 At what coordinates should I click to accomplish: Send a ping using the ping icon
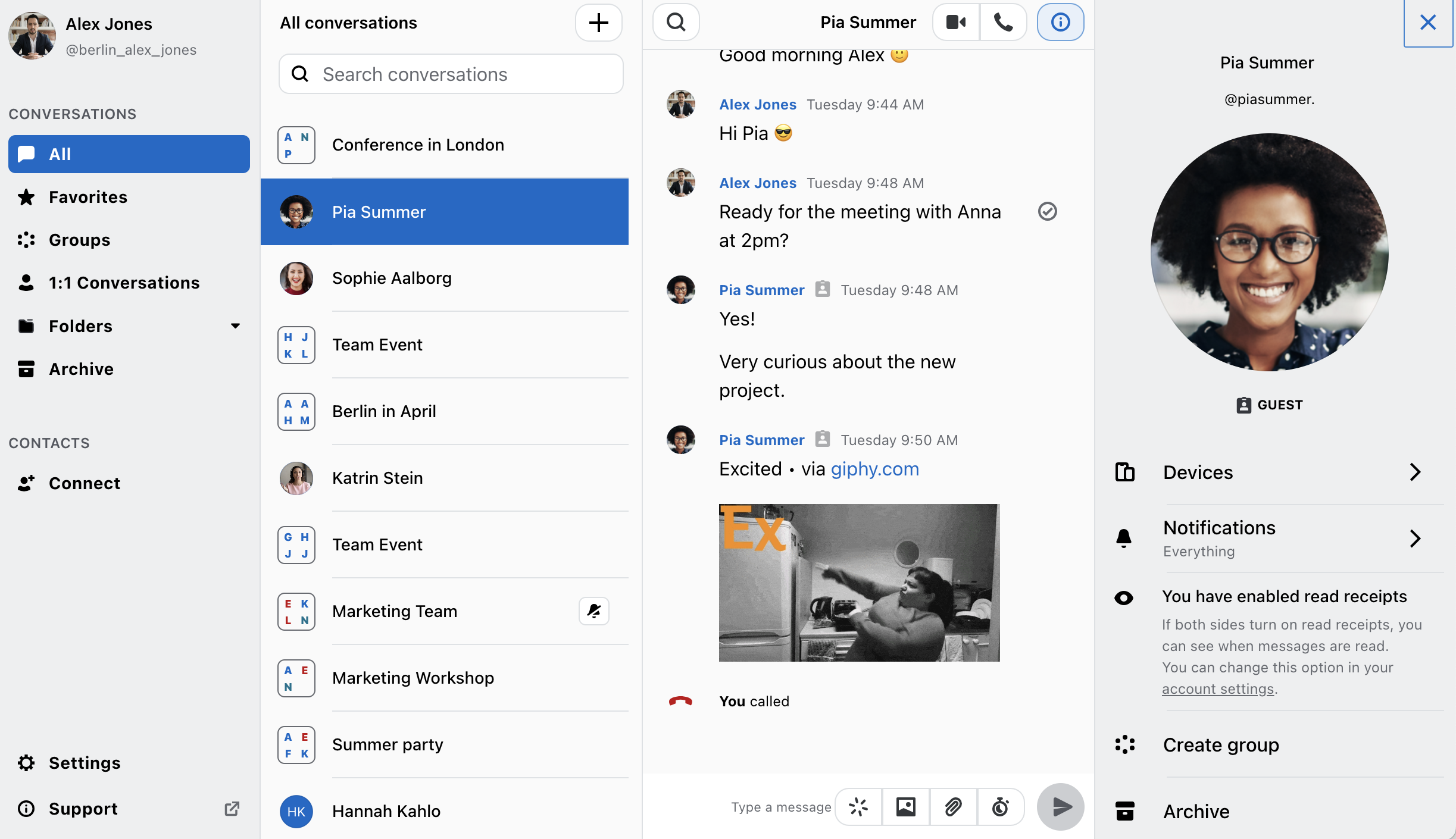coord(858,807)
